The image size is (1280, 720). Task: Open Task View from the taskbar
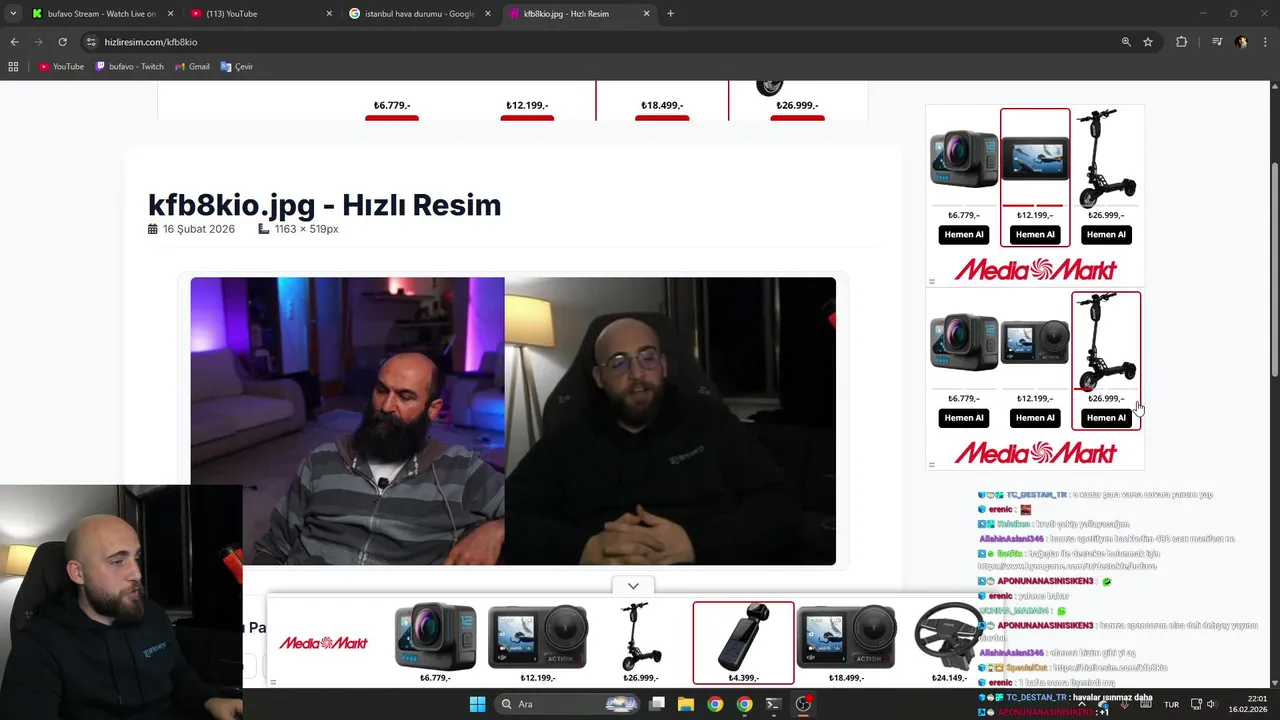click(657, 704)
